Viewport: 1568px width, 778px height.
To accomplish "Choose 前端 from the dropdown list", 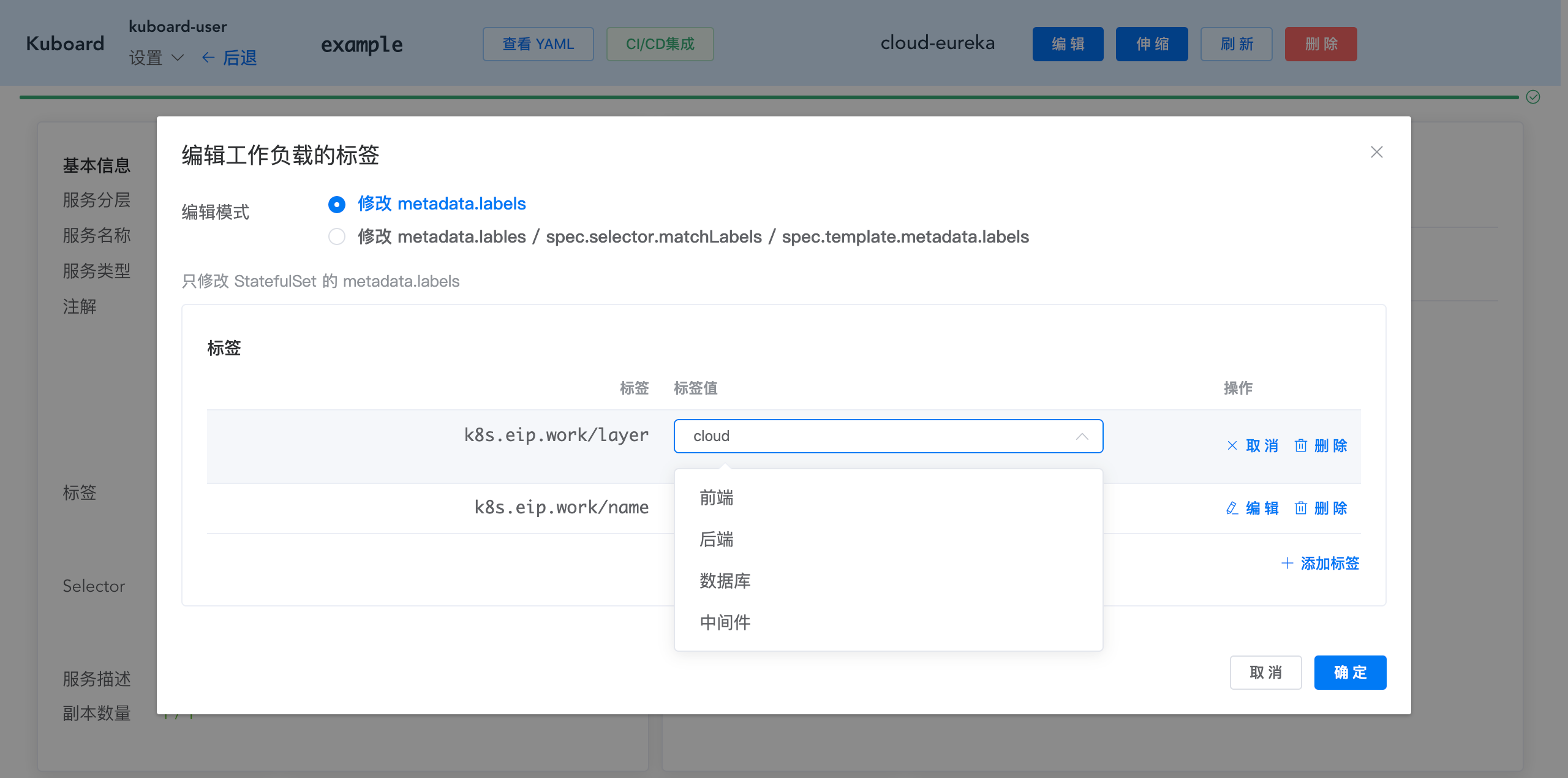I will (x=888, y=498).
